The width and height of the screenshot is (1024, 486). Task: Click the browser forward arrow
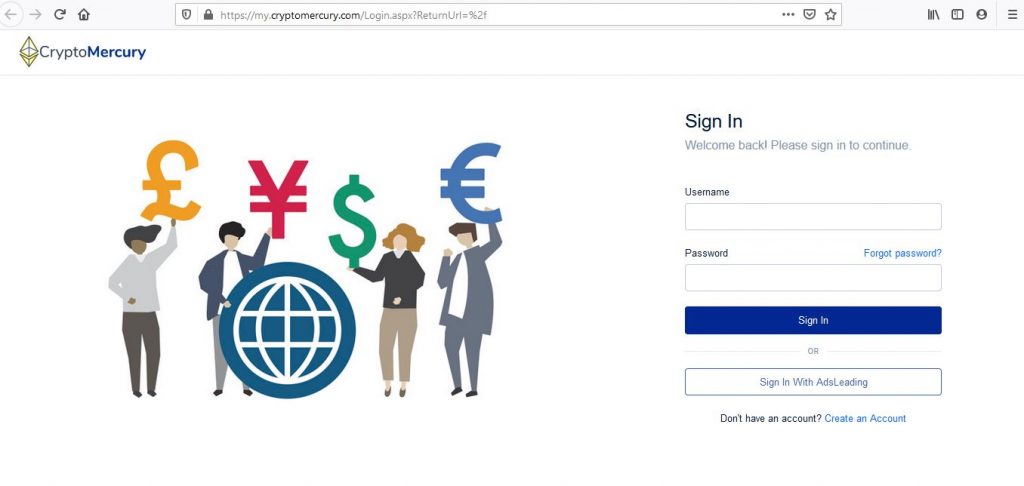tap(36, 14)
